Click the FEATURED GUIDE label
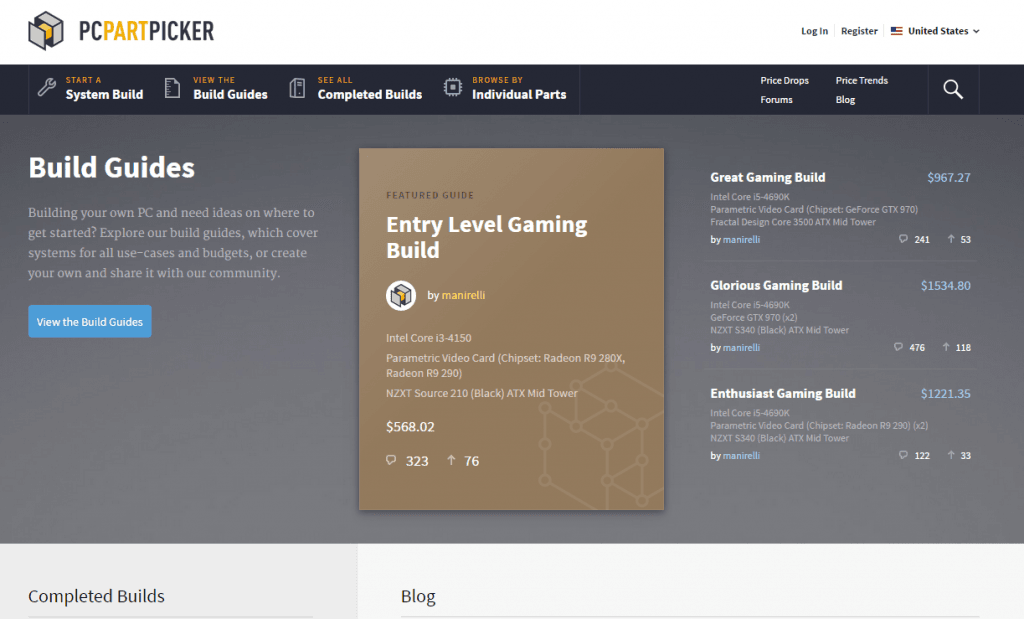The image size is (1024, 619). click(430, 195)
